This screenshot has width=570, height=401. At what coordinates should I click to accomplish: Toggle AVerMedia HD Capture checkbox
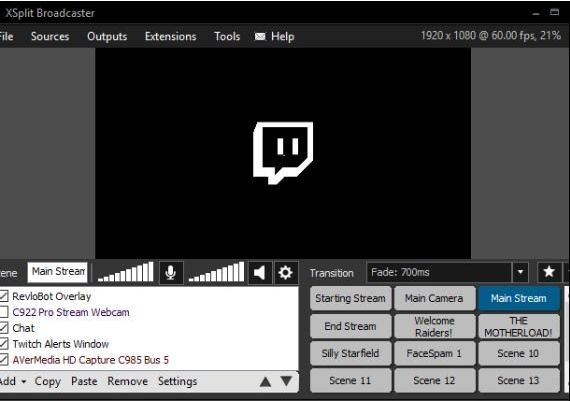click(x=4, y=360)
